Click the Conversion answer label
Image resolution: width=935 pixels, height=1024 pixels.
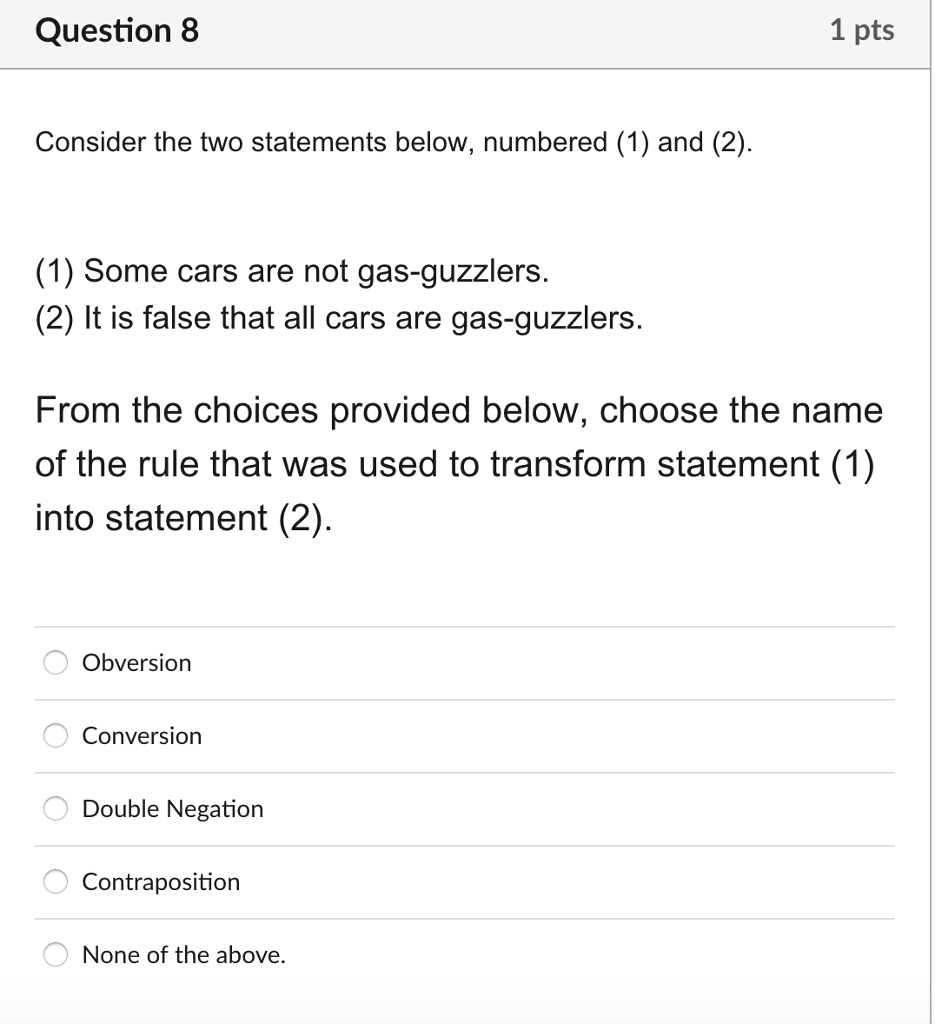[141, 735]
